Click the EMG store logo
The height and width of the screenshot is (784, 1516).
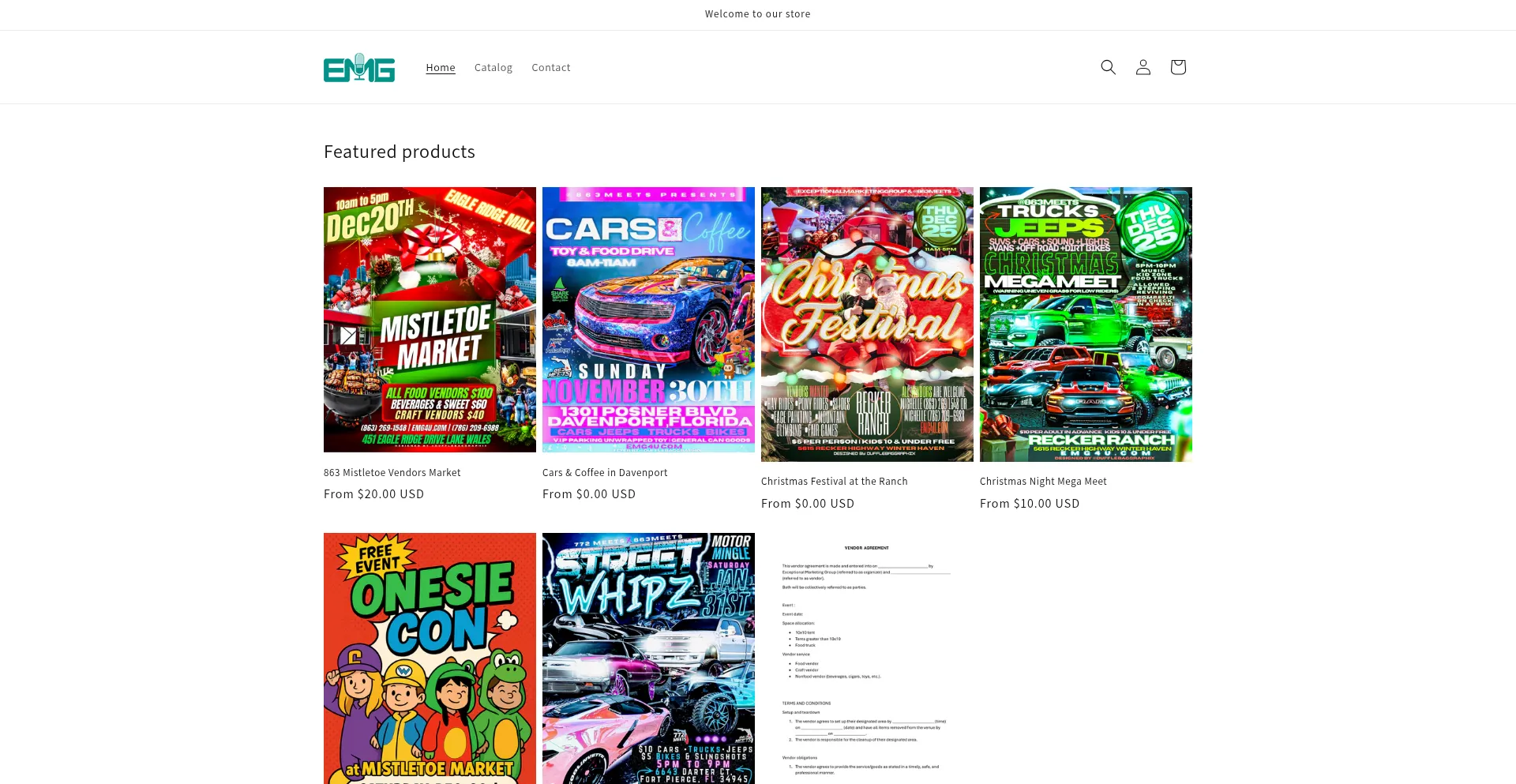point(359,68)
